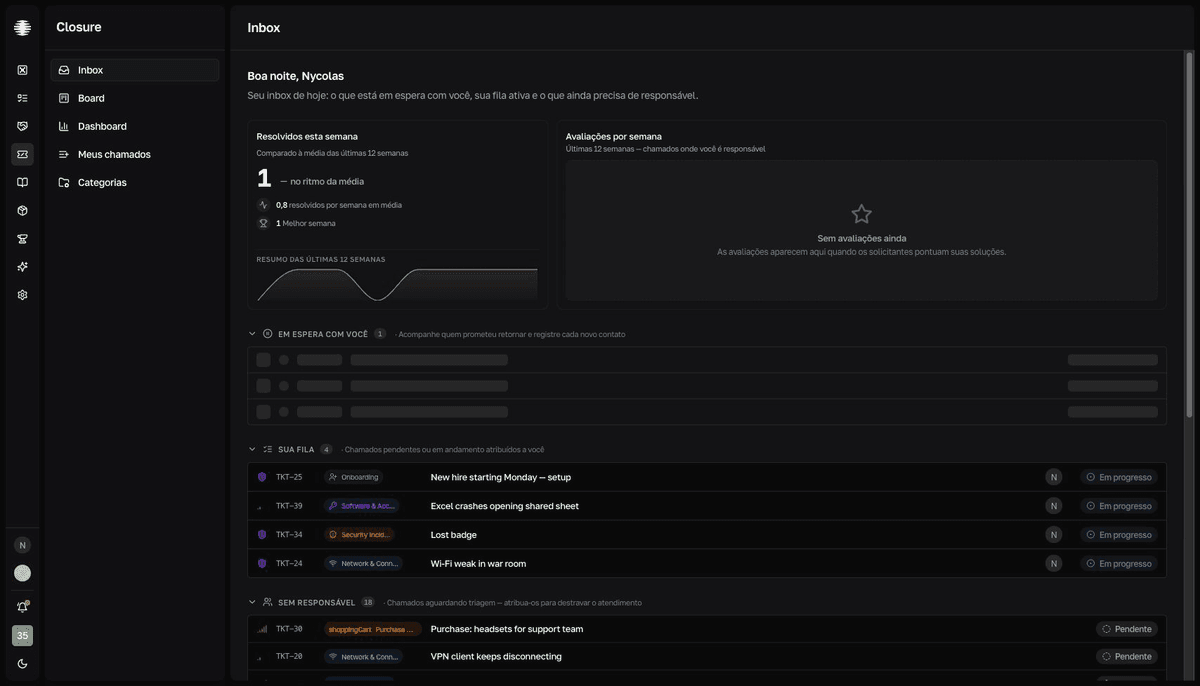The height and width of the screenshot is (686, 1200).
Task: Click the Onboarding category tag on TKT-25
Action: coord(354,477)
